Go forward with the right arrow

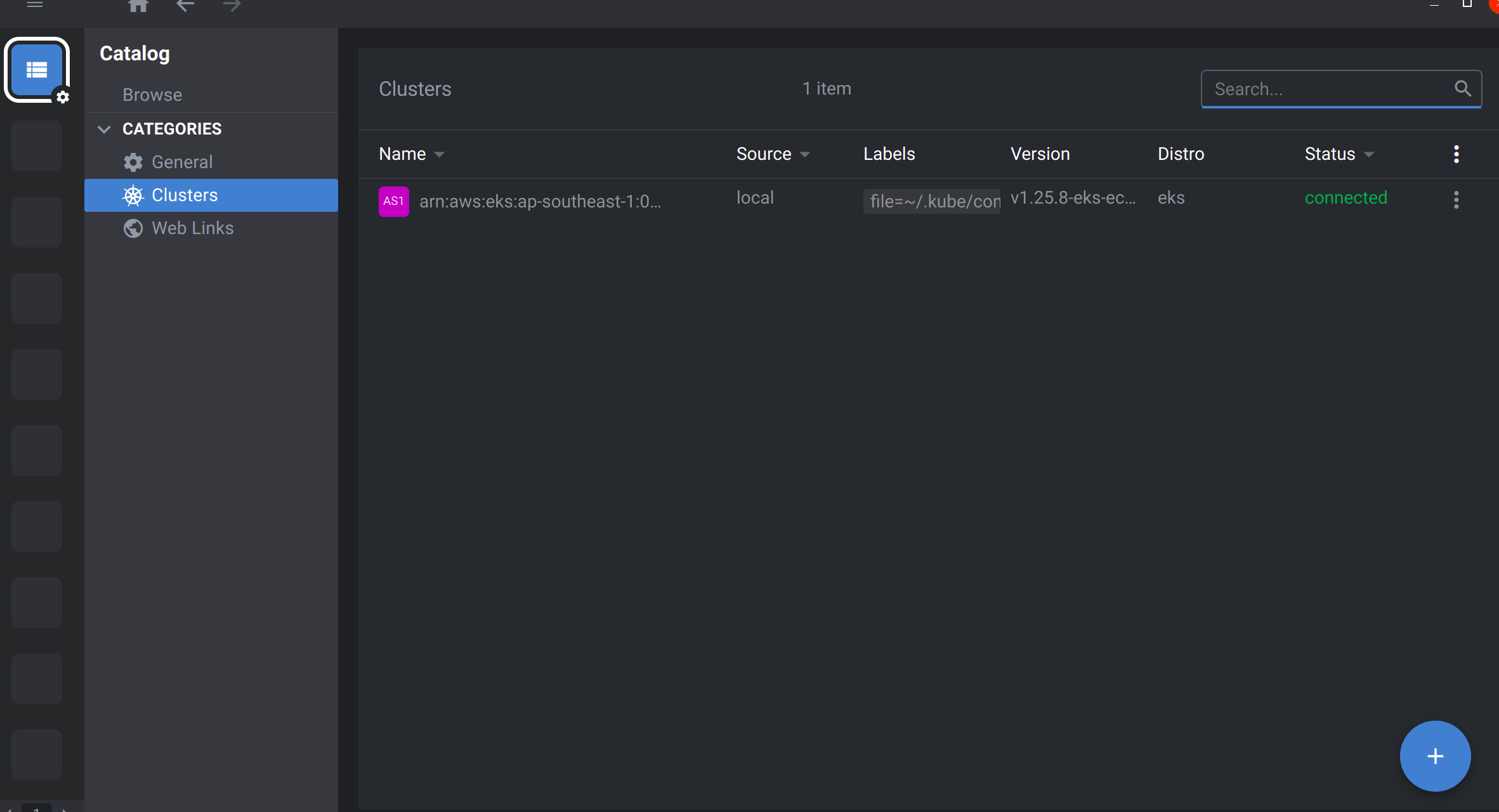click(232, 6)
